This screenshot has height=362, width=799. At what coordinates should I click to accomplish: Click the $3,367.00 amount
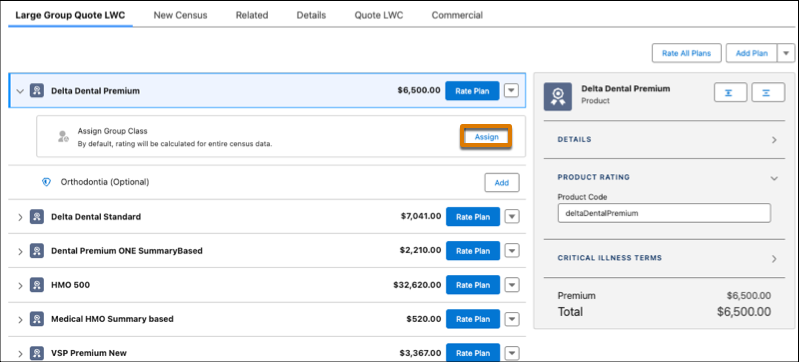420,353
